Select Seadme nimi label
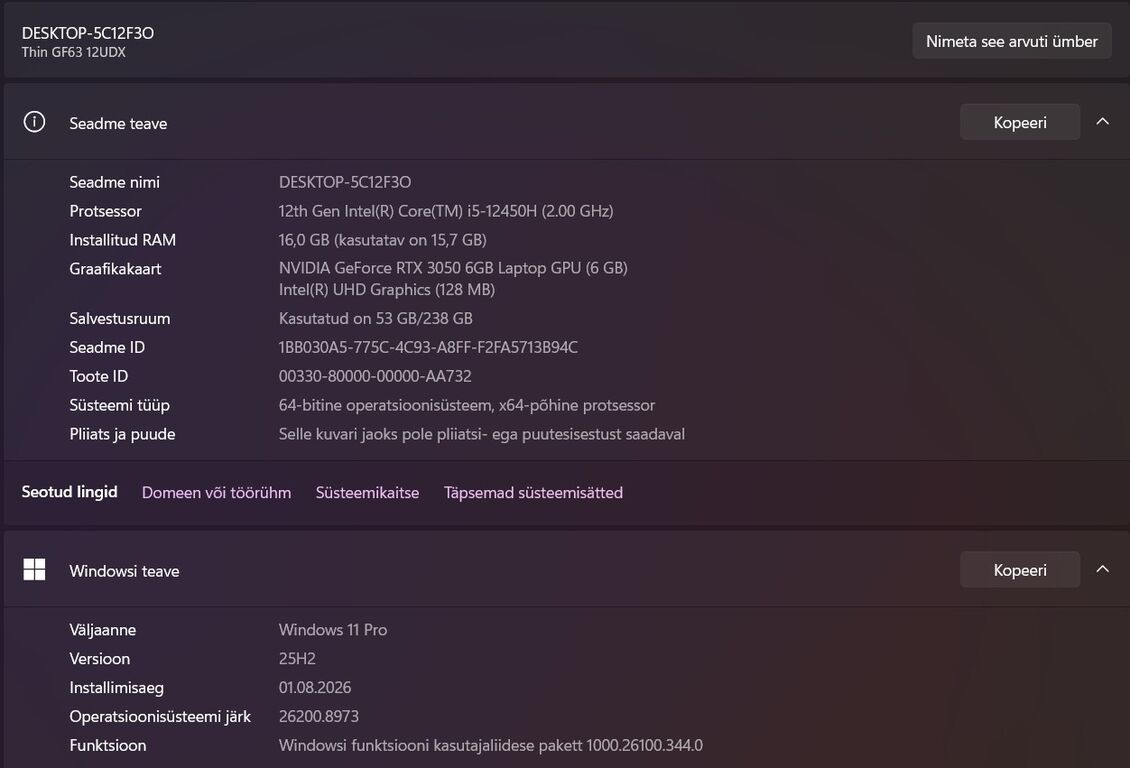Viewport: 1130px width, 768px height. point(115,182)
